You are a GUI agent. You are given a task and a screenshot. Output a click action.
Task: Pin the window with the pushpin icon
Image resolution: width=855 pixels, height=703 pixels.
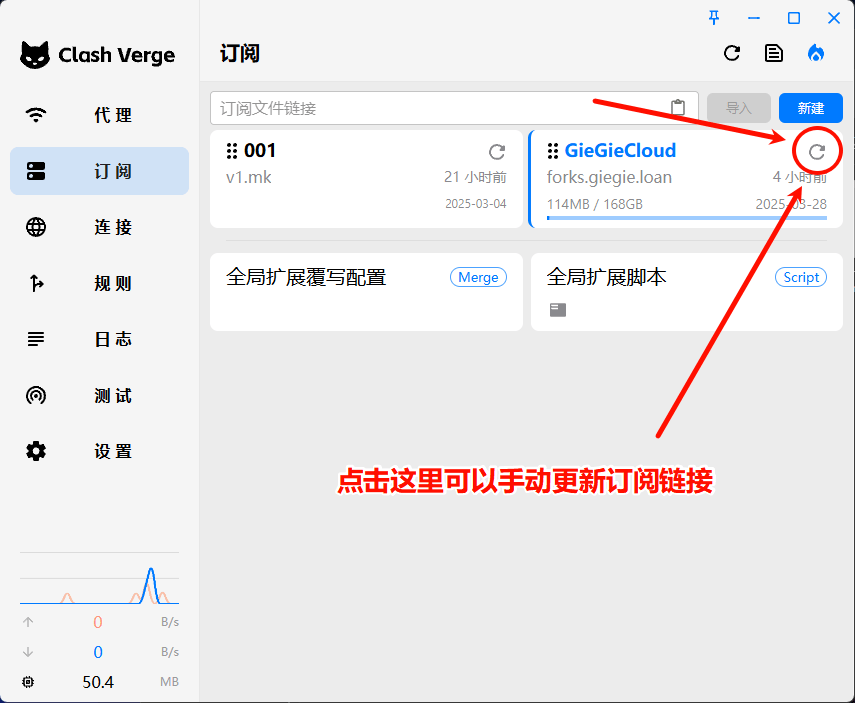pyautogui.click(x=714, y=18)
